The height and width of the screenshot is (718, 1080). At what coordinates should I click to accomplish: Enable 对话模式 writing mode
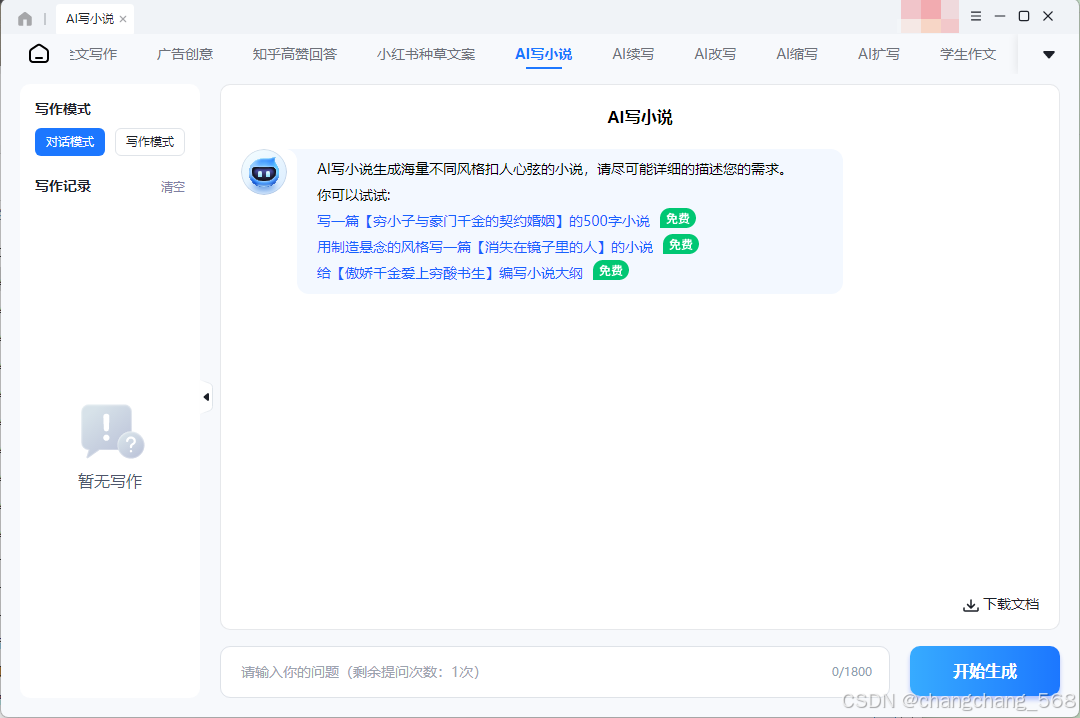coord(70,142)
